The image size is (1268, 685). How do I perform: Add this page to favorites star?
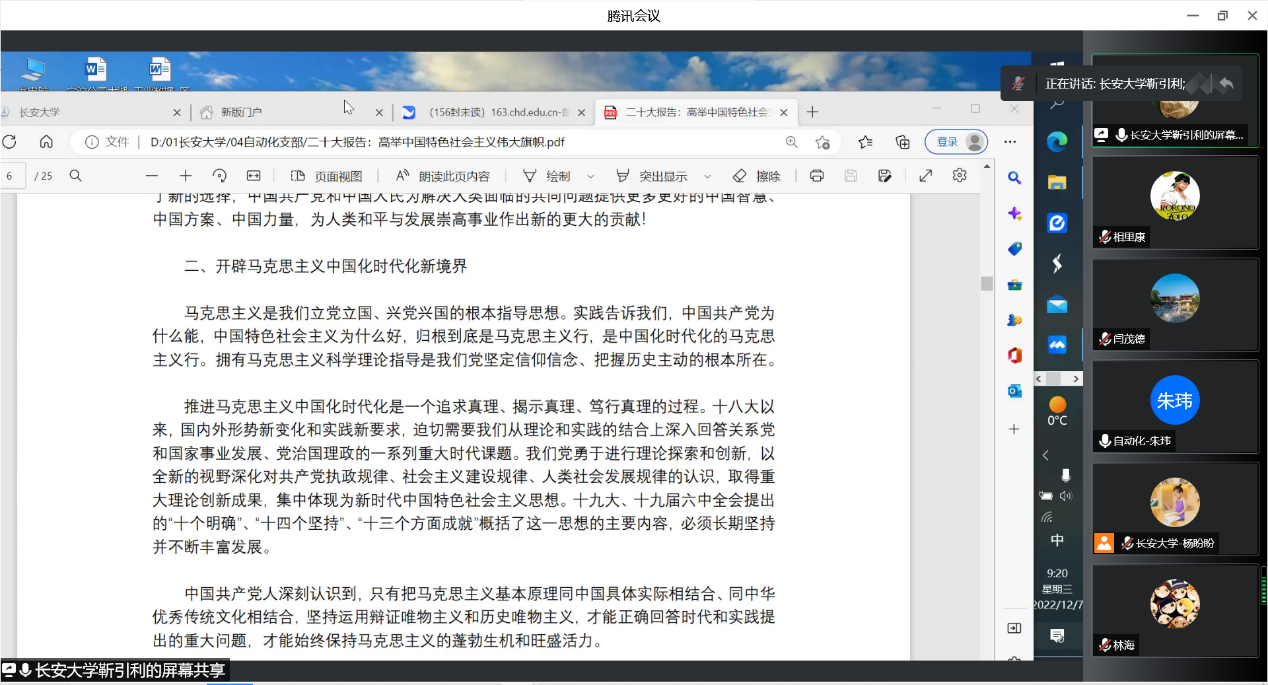coord(823,142)
